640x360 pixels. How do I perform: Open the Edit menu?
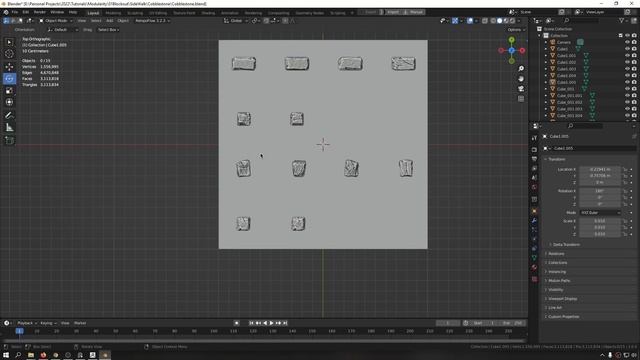(26, 12)
